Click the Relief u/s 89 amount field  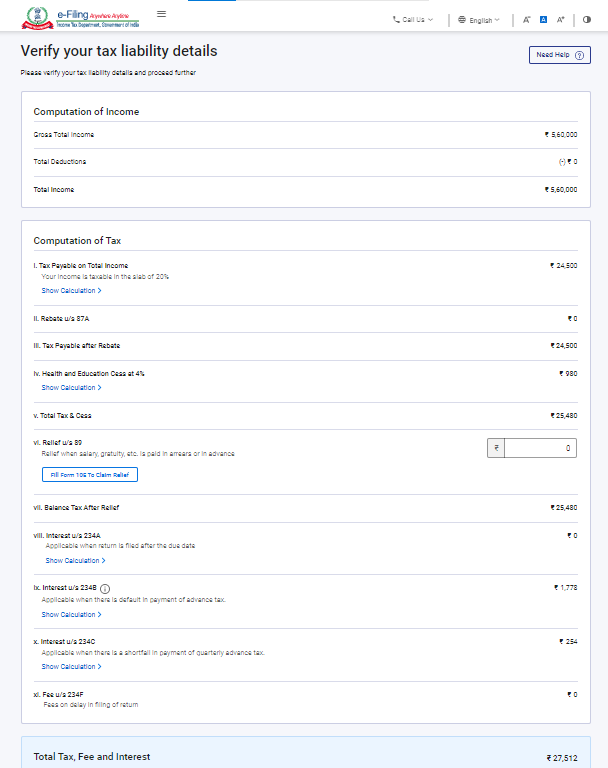click(540, 449)
